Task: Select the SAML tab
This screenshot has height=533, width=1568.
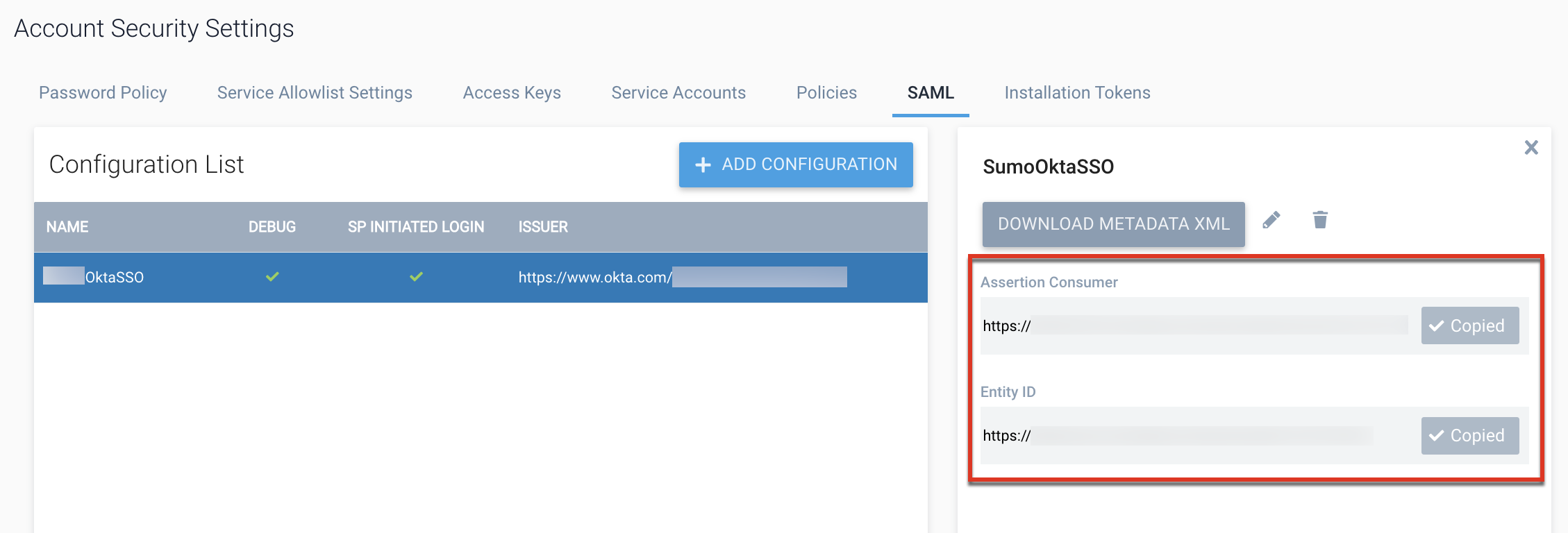Action: [931, 92]
